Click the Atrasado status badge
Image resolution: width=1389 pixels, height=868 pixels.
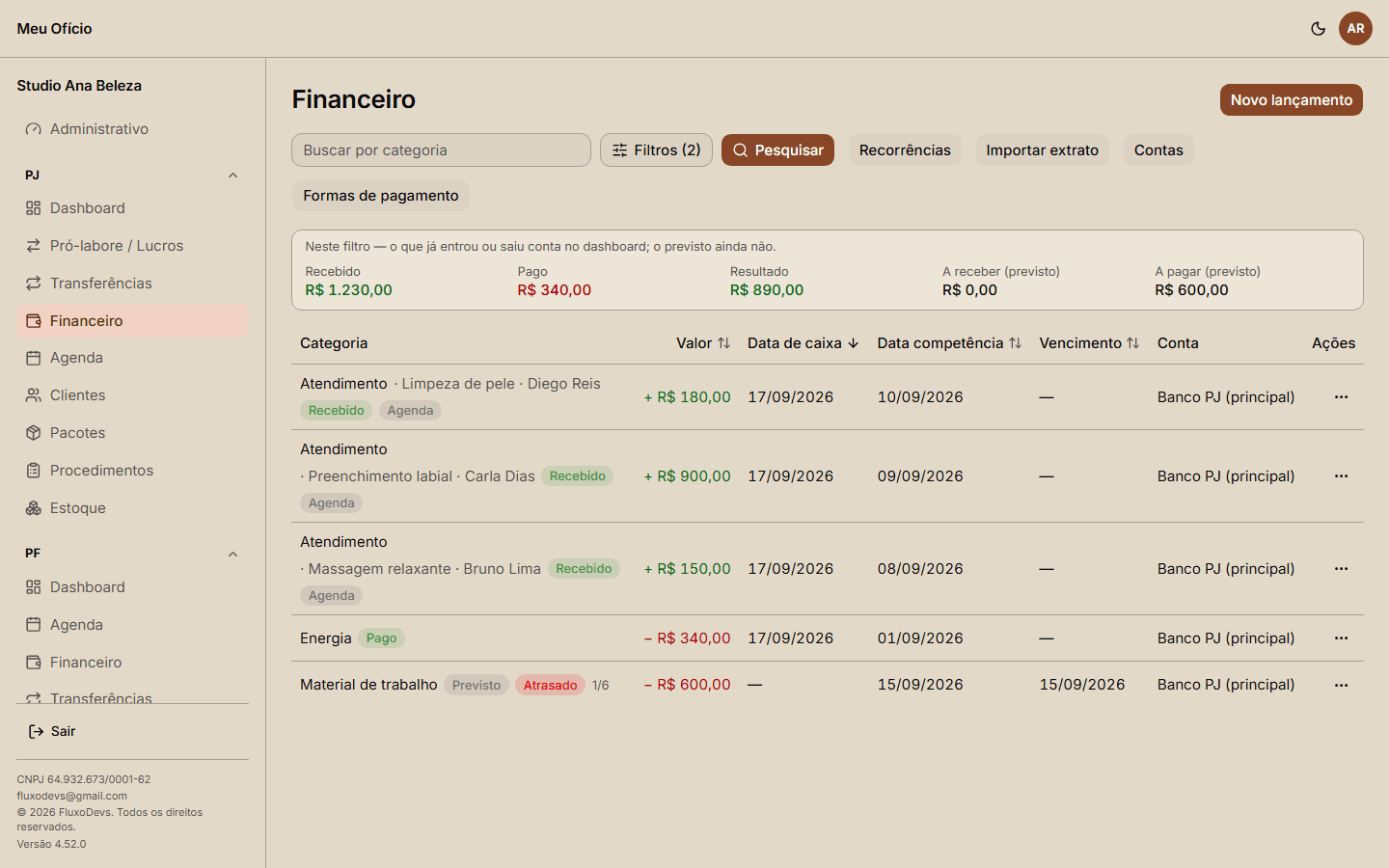[x=550, y=686]
